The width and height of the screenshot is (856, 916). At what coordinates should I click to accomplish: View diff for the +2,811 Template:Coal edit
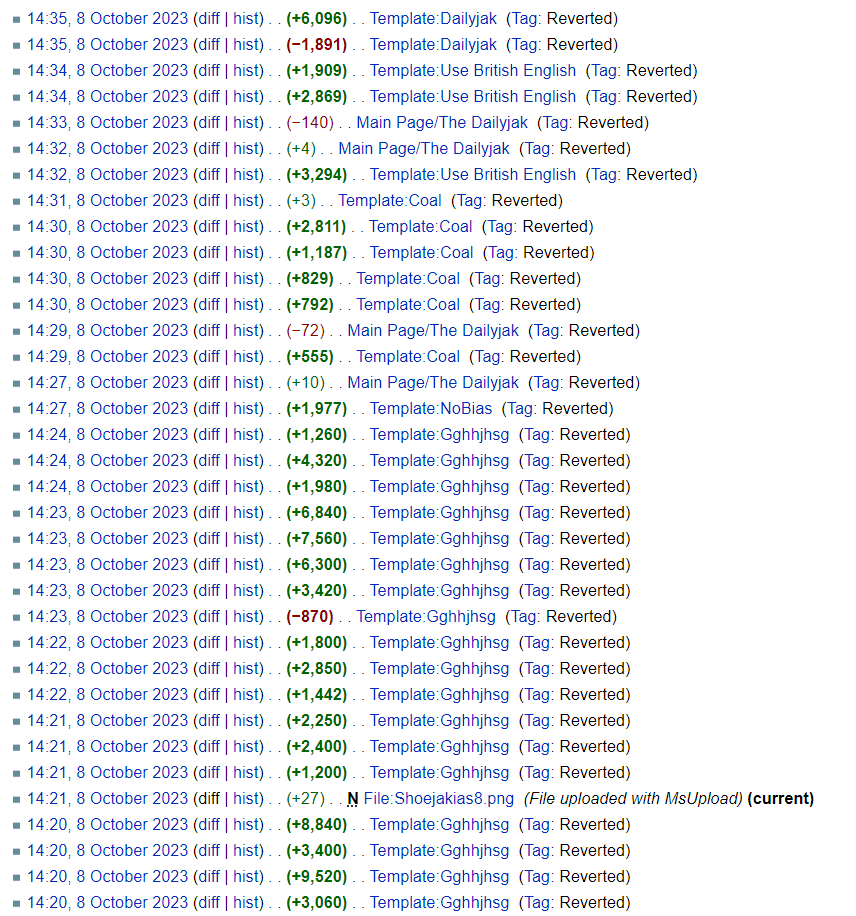click(x=208, y=227)
